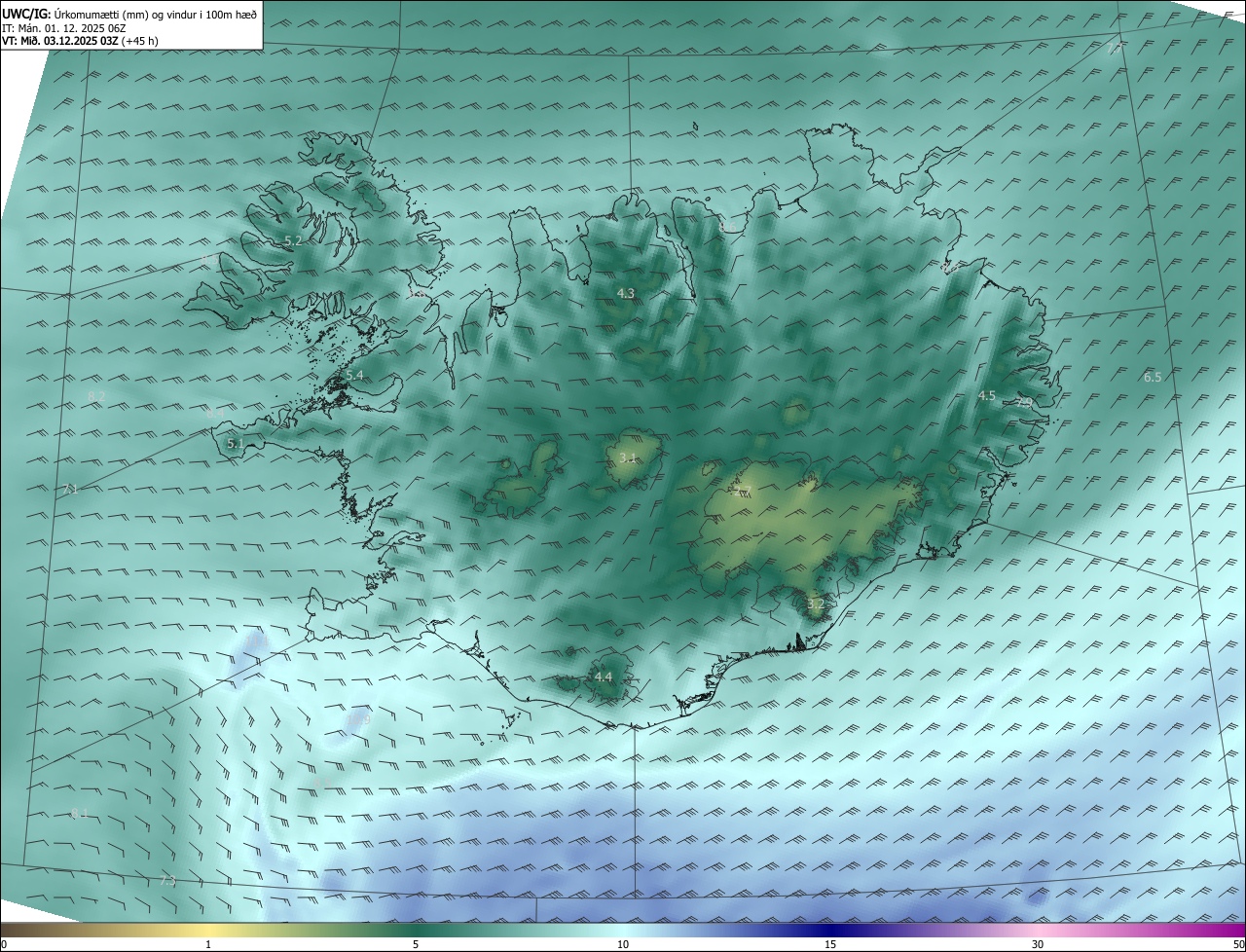Click the 1 tick label on the color scale
Screen dimensions: 1246x952
click(208, 944)
